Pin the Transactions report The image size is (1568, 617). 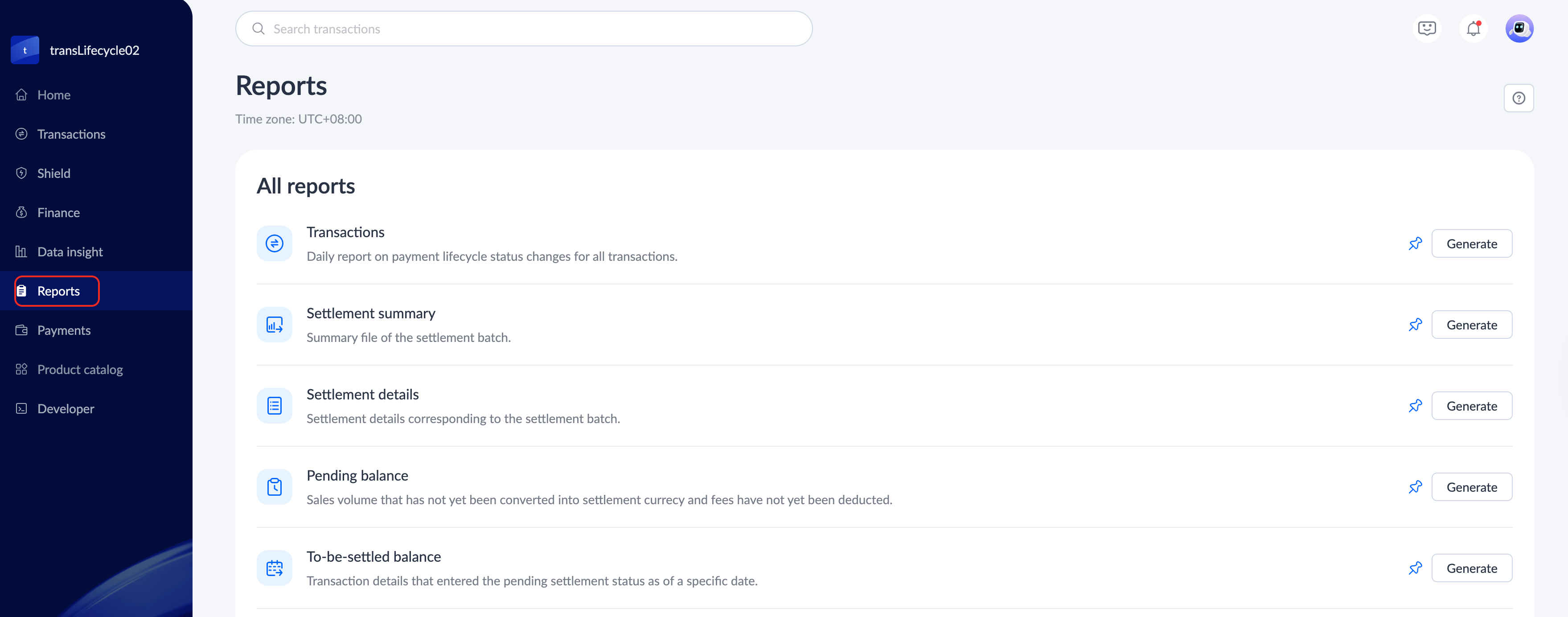tap(1415, 243)
